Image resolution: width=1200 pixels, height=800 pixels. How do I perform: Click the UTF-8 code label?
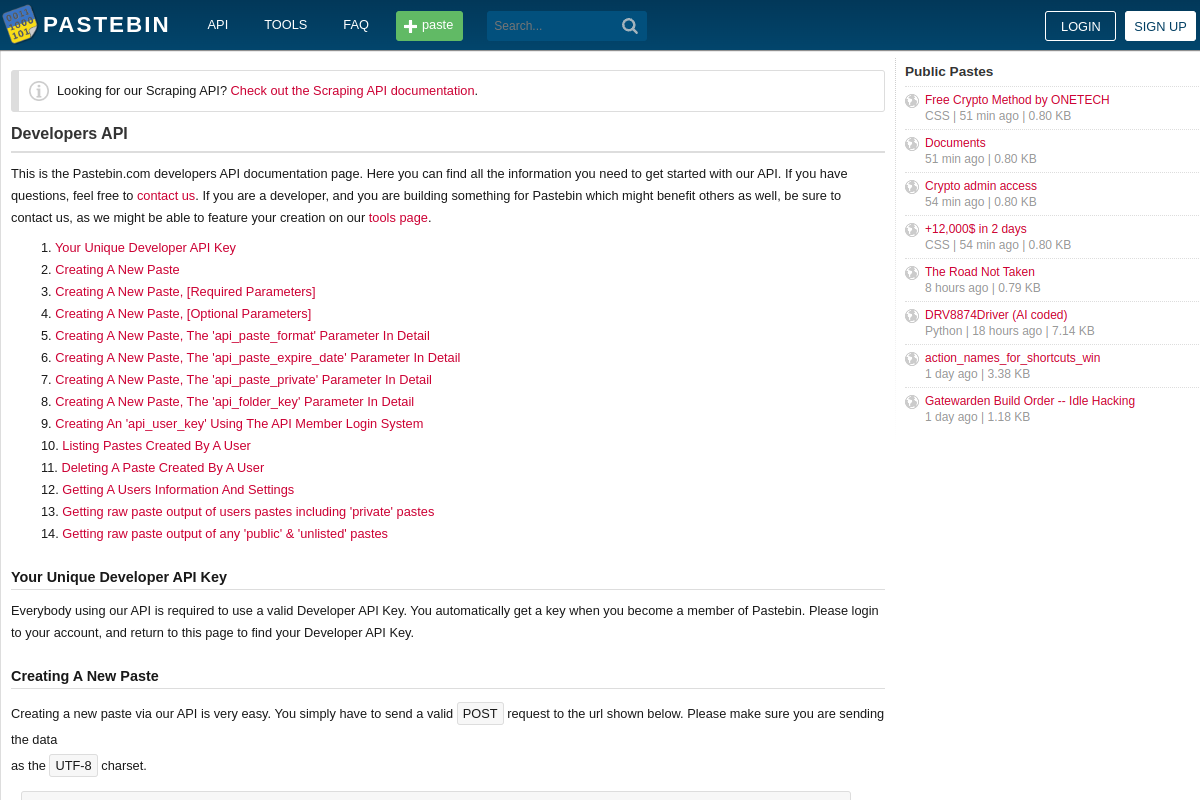[73, 766]
